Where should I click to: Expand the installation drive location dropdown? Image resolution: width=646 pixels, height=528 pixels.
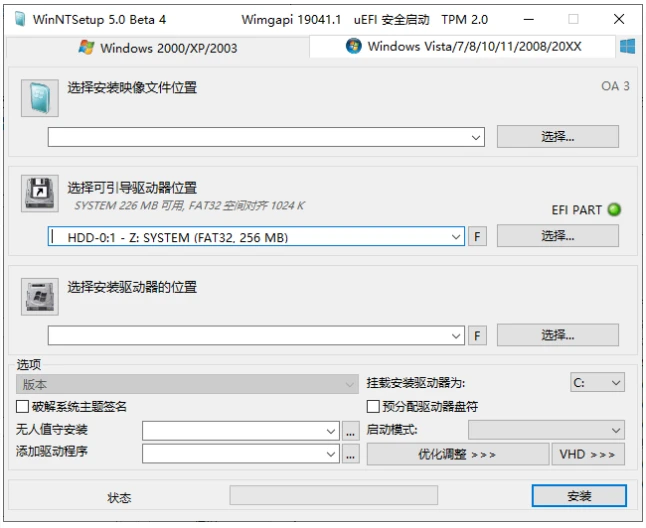pyautogui.click(x=456, y=336)
